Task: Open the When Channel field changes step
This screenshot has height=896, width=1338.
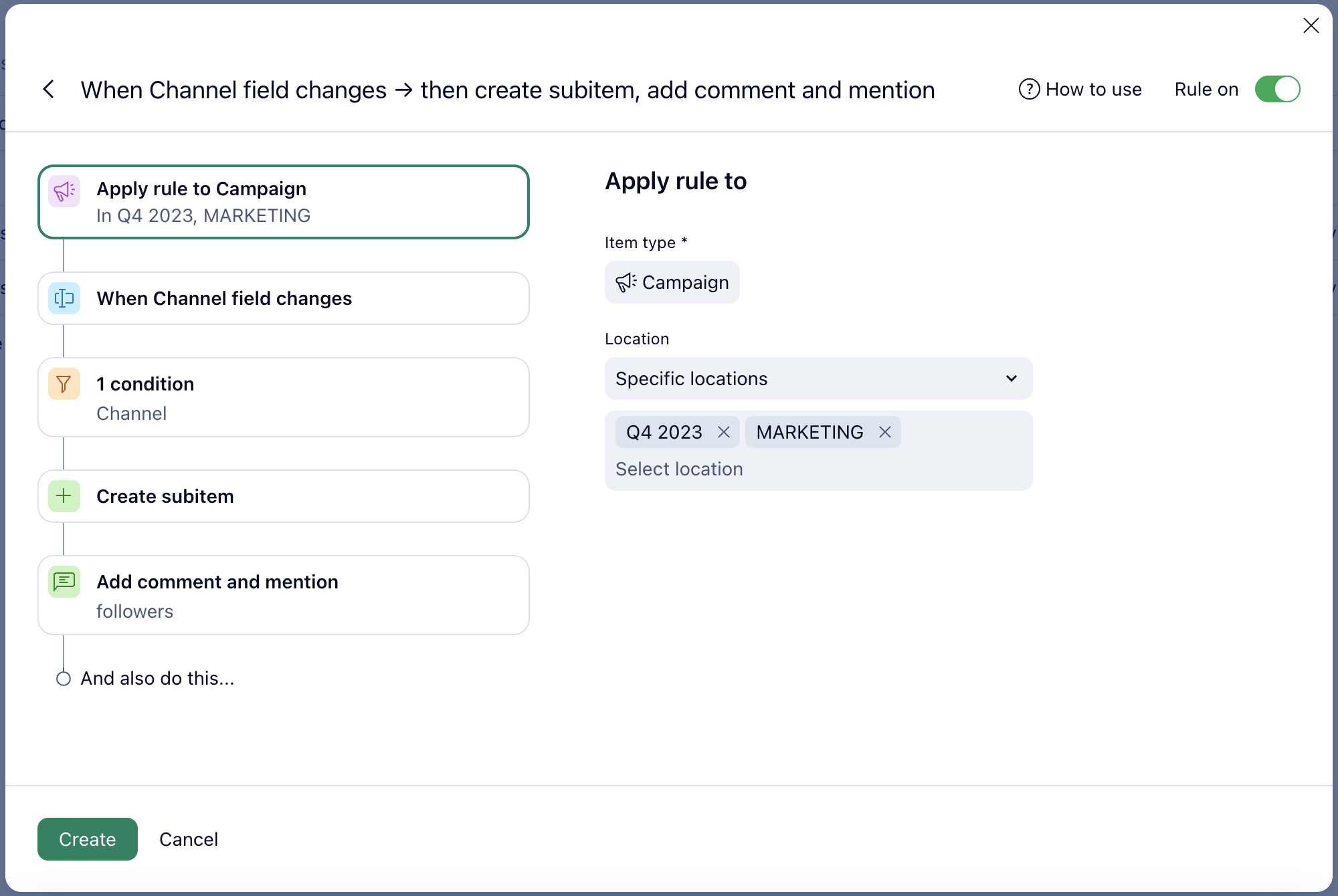Action: pyautogui.click(x=284, y=298)
